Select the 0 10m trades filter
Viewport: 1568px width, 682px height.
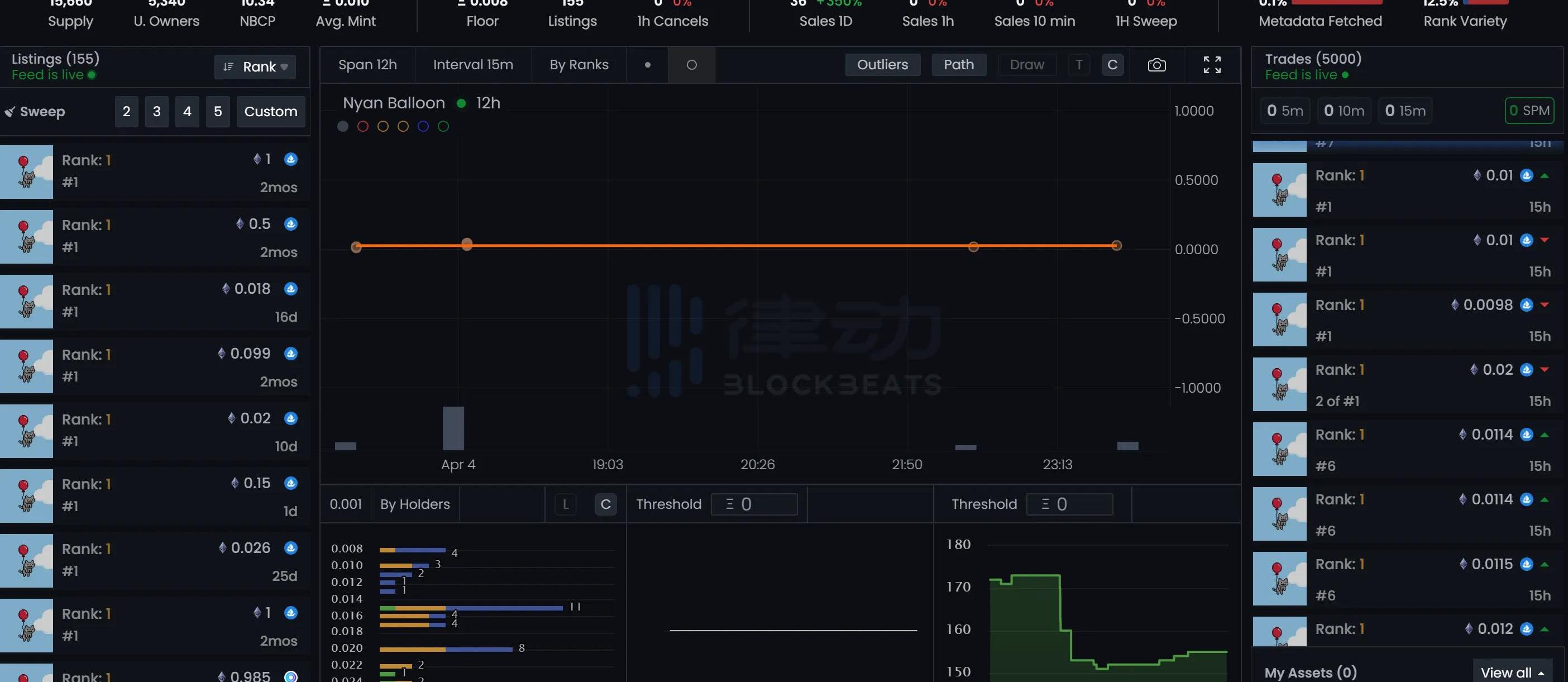tap(1344, 111)
